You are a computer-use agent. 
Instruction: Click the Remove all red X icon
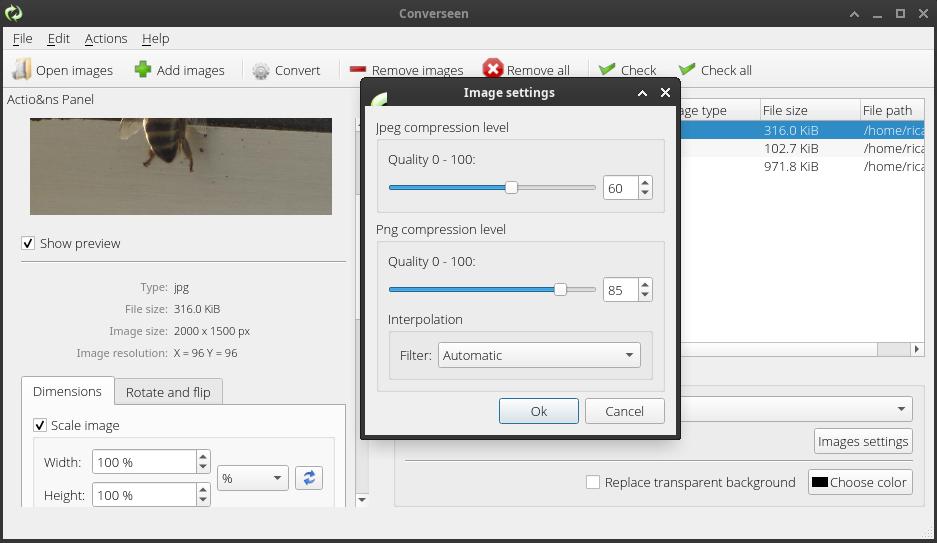coord(492,69)
